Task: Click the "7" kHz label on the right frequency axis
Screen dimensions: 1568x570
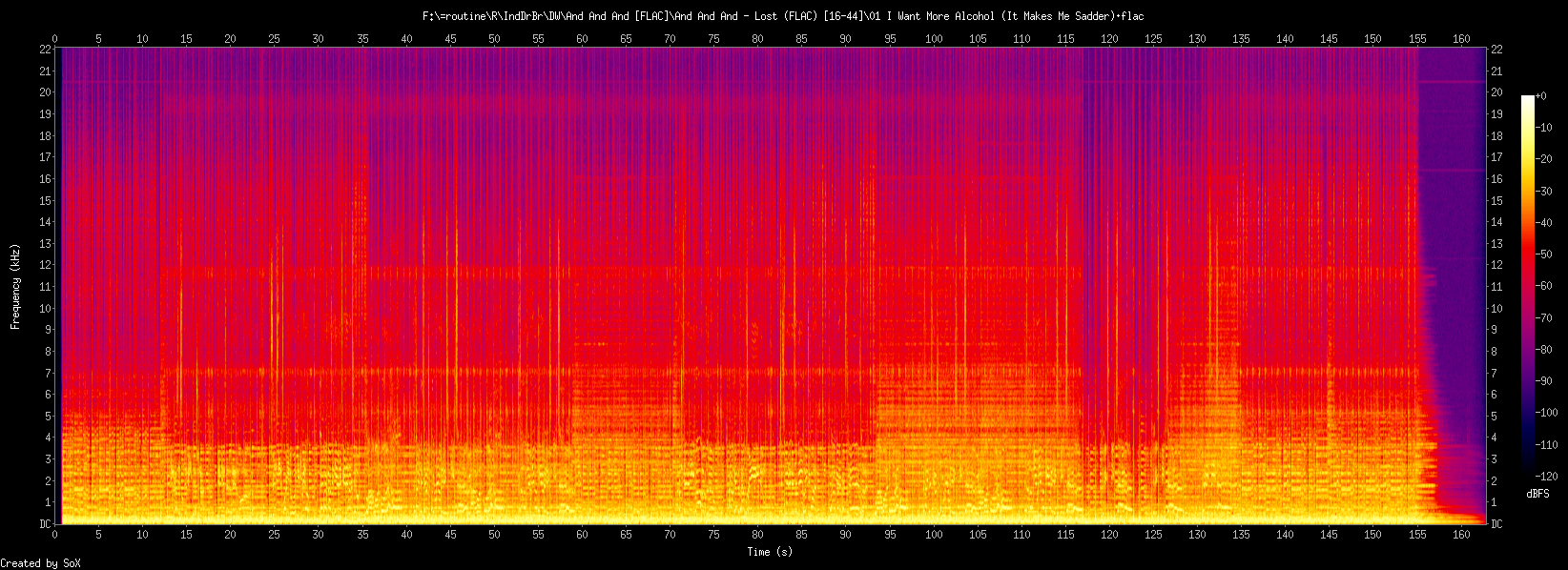Action: click(x=1494, y=373)
